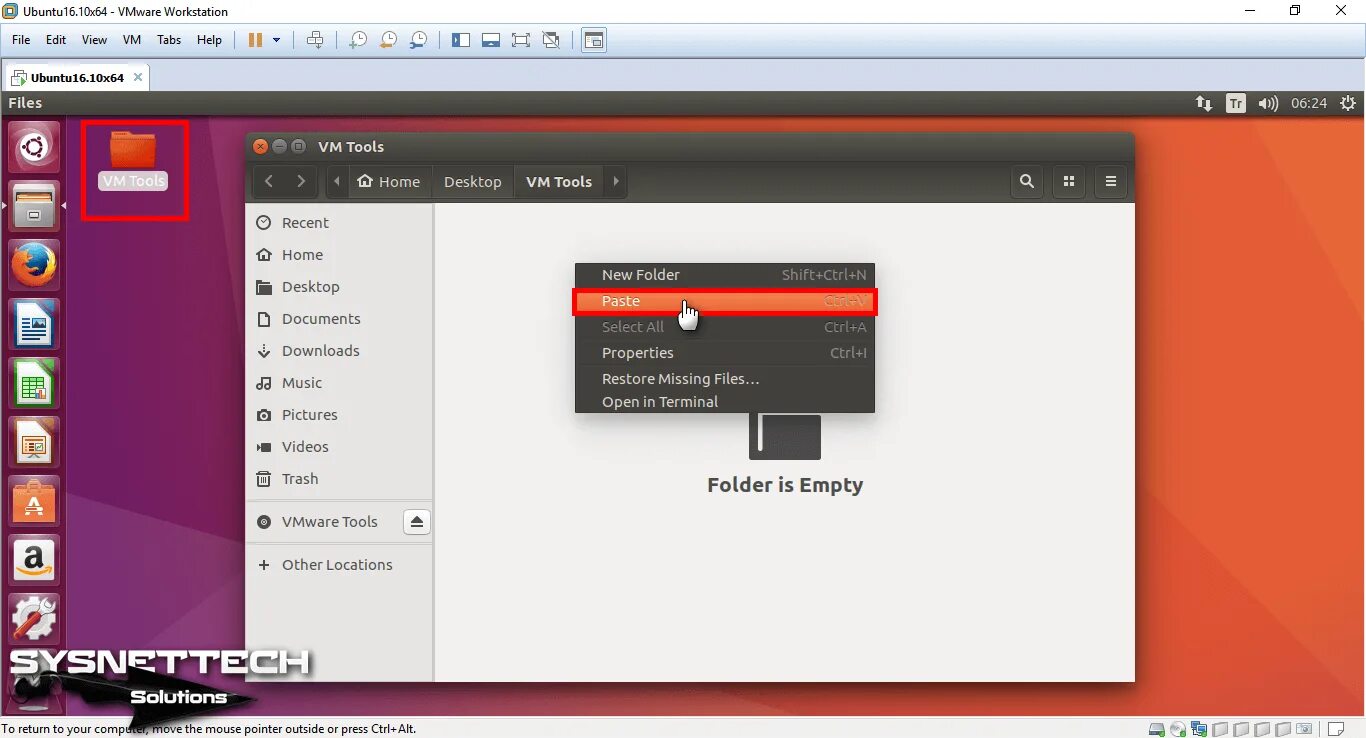Toggle the console view icon in VMware toolbar
The width and height of the screenshot is (1366, 738).
pos(595,40)
